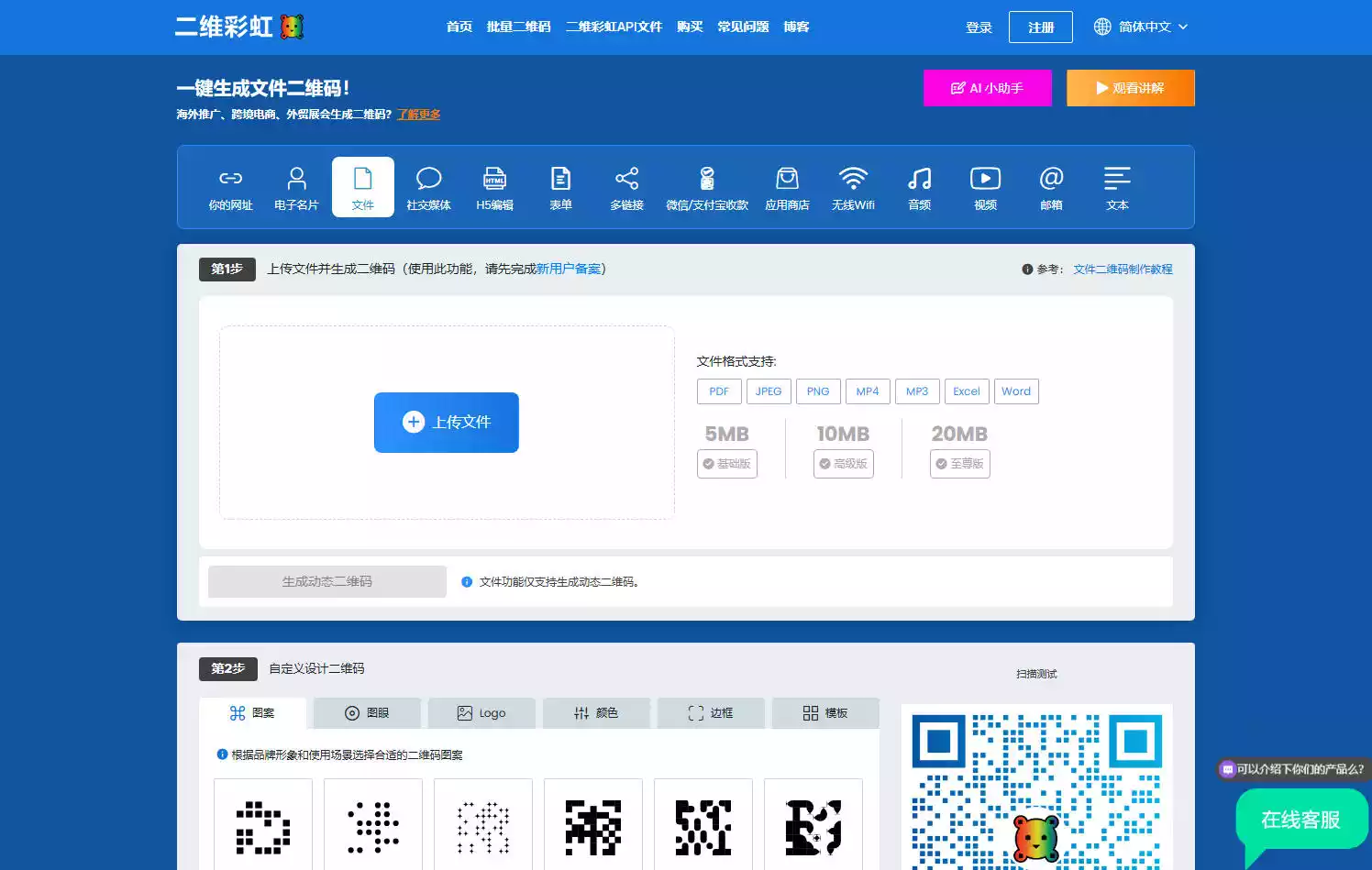Click the Word format tag
1372x870 pixels.
1016,391
